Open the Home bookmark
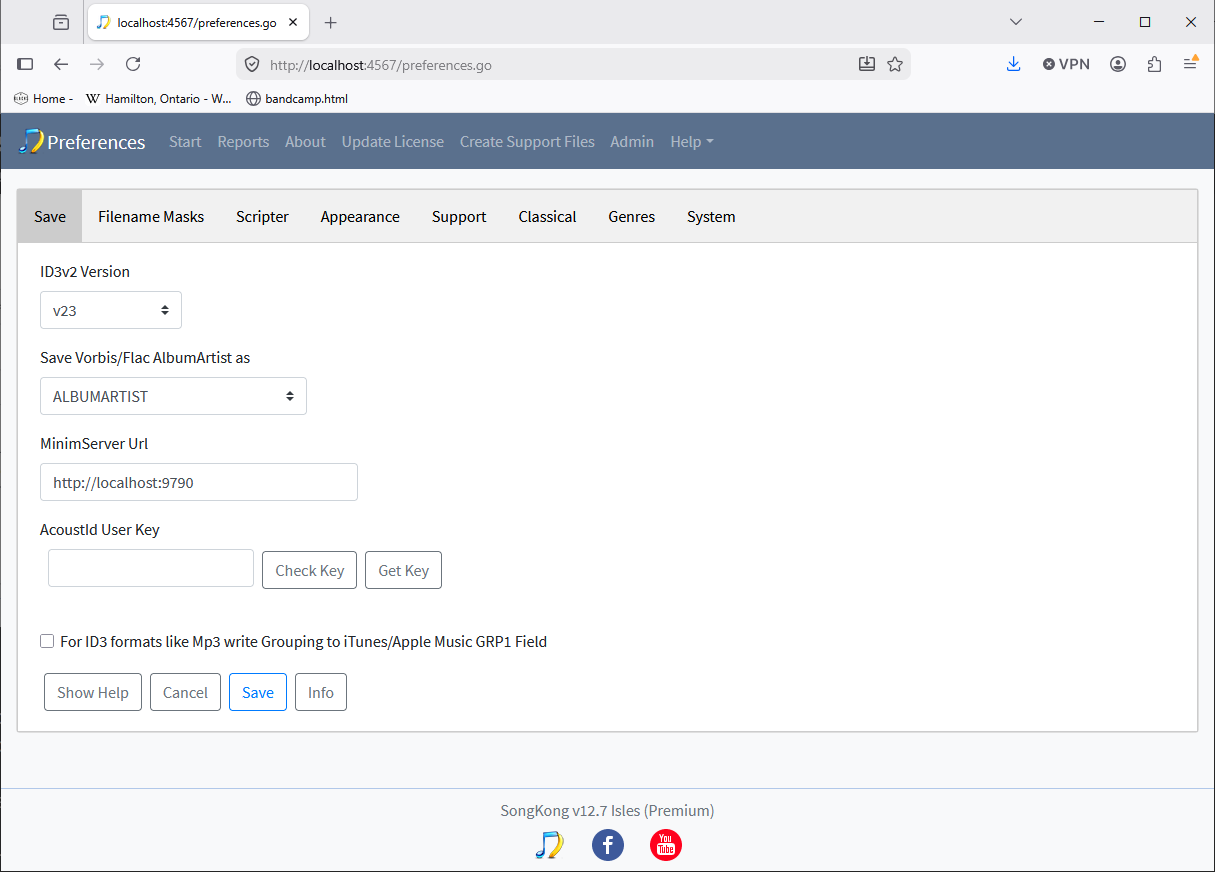The width and height of the screenshot is (1215, 872). [43, 98]
